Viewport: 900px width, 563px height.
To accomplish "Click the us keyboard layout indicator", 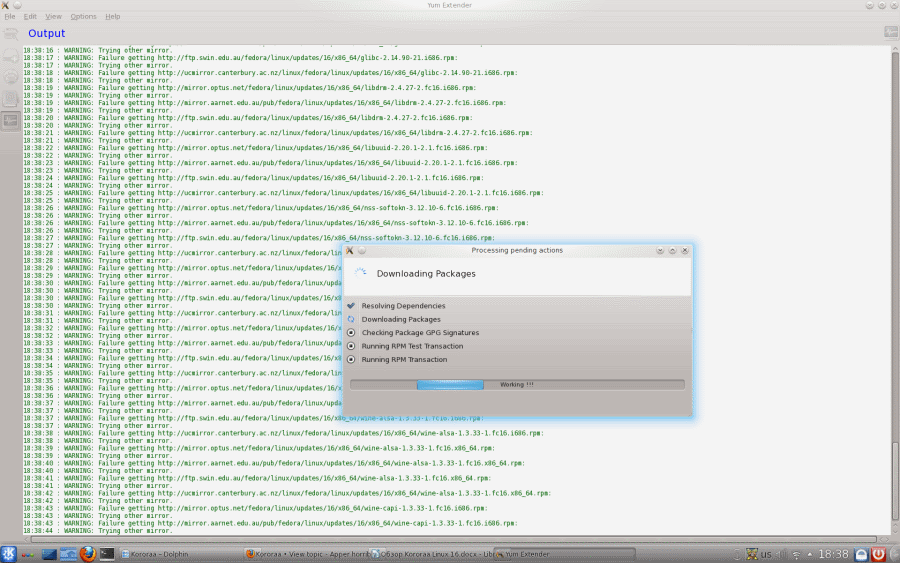I will [766, 554].
